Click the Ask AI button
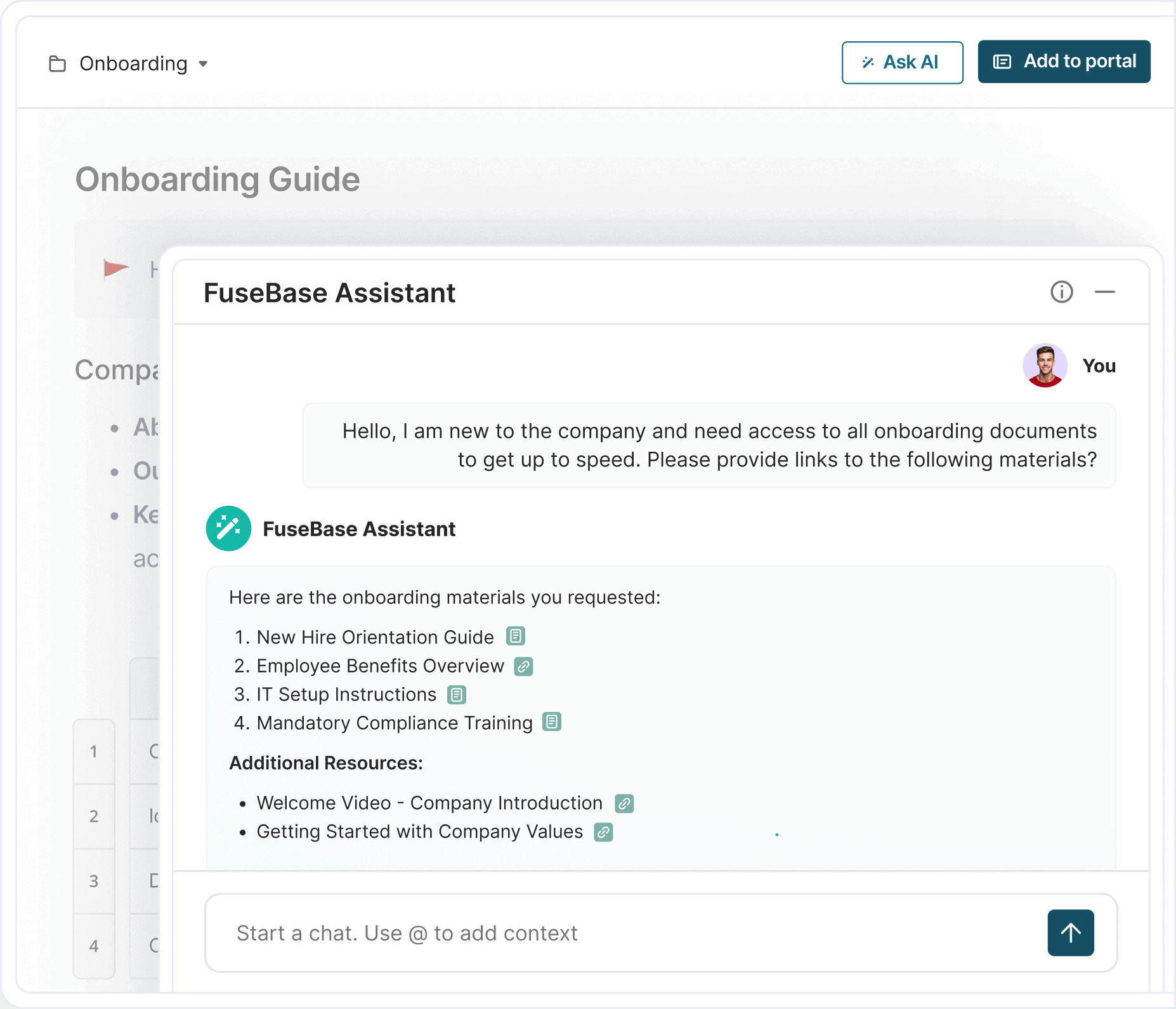This screenshot has height=1009, width=1176. [902, 62]
